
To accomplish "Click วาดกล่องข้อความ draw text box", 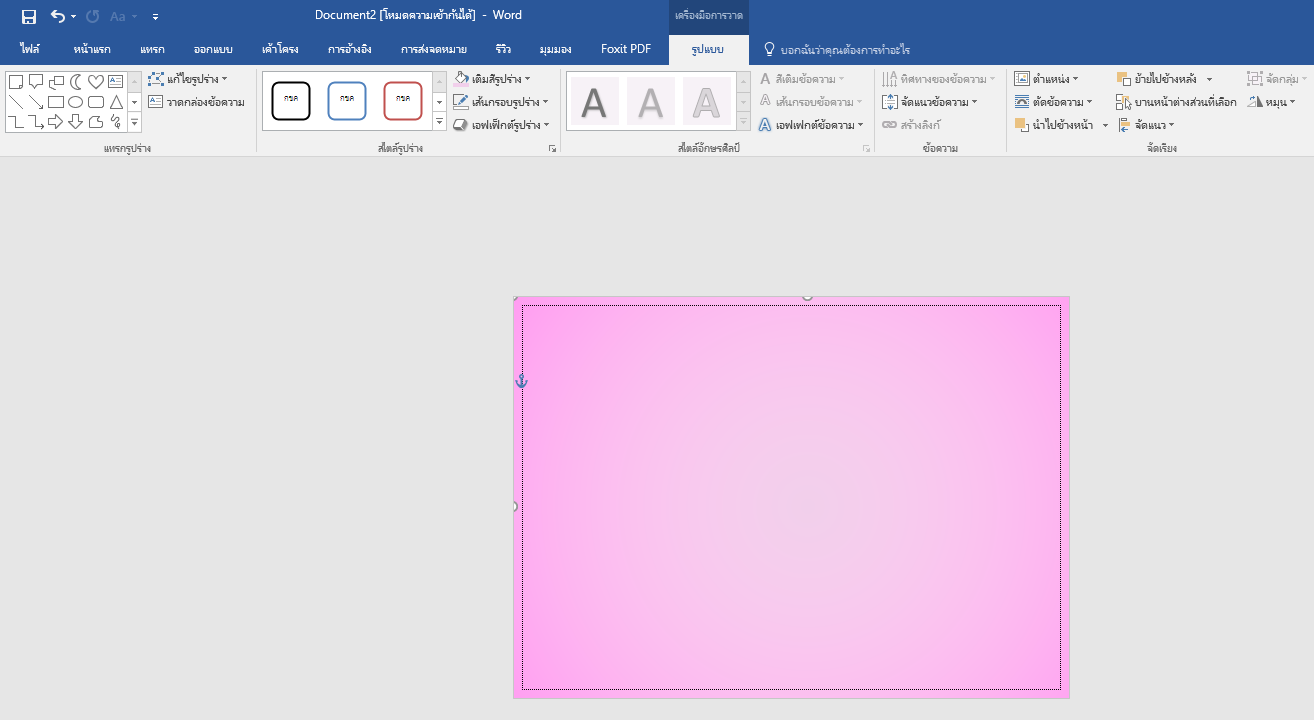I will 196,101.
